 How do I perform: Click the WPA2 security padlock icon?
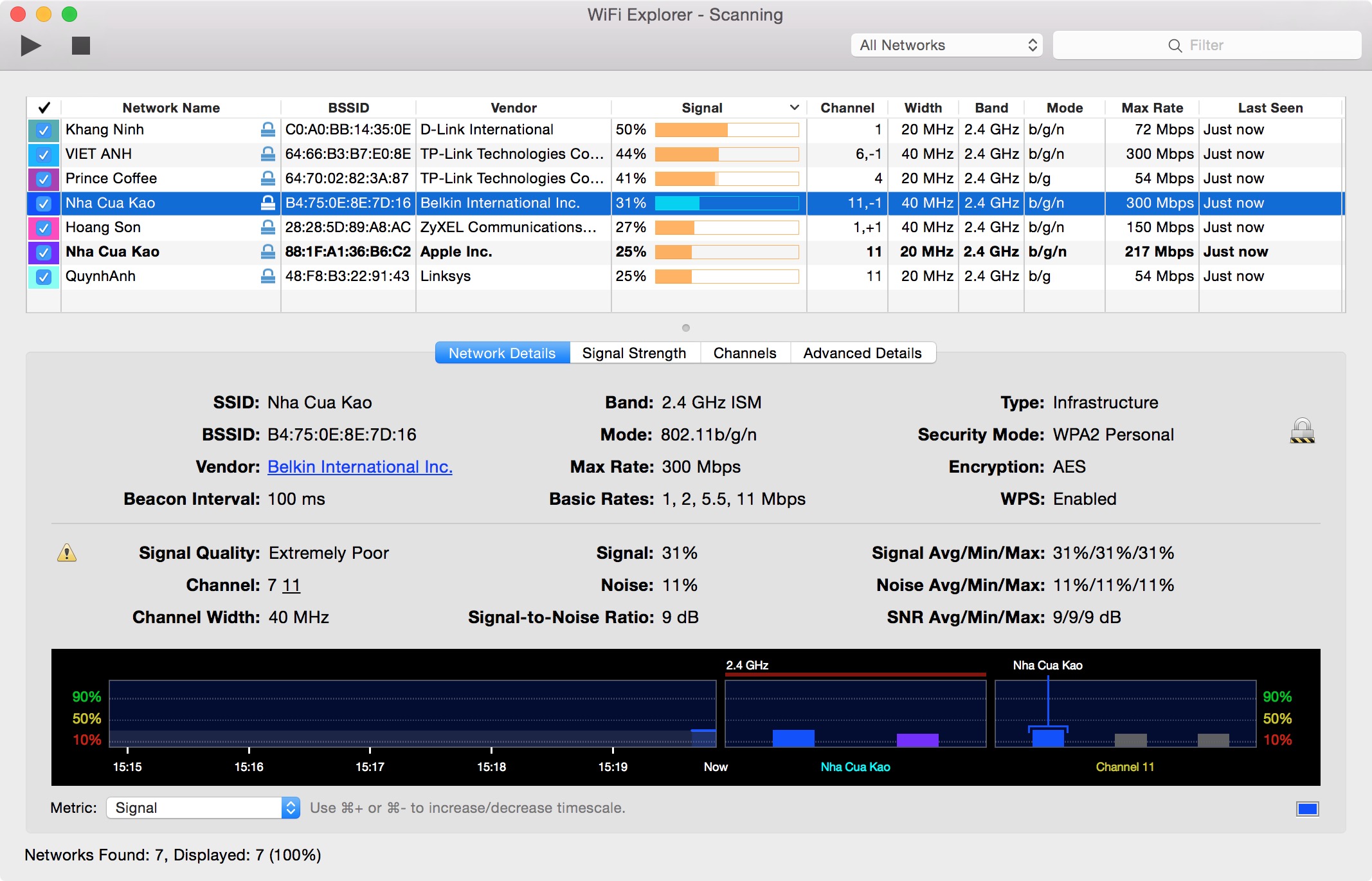1302,431
